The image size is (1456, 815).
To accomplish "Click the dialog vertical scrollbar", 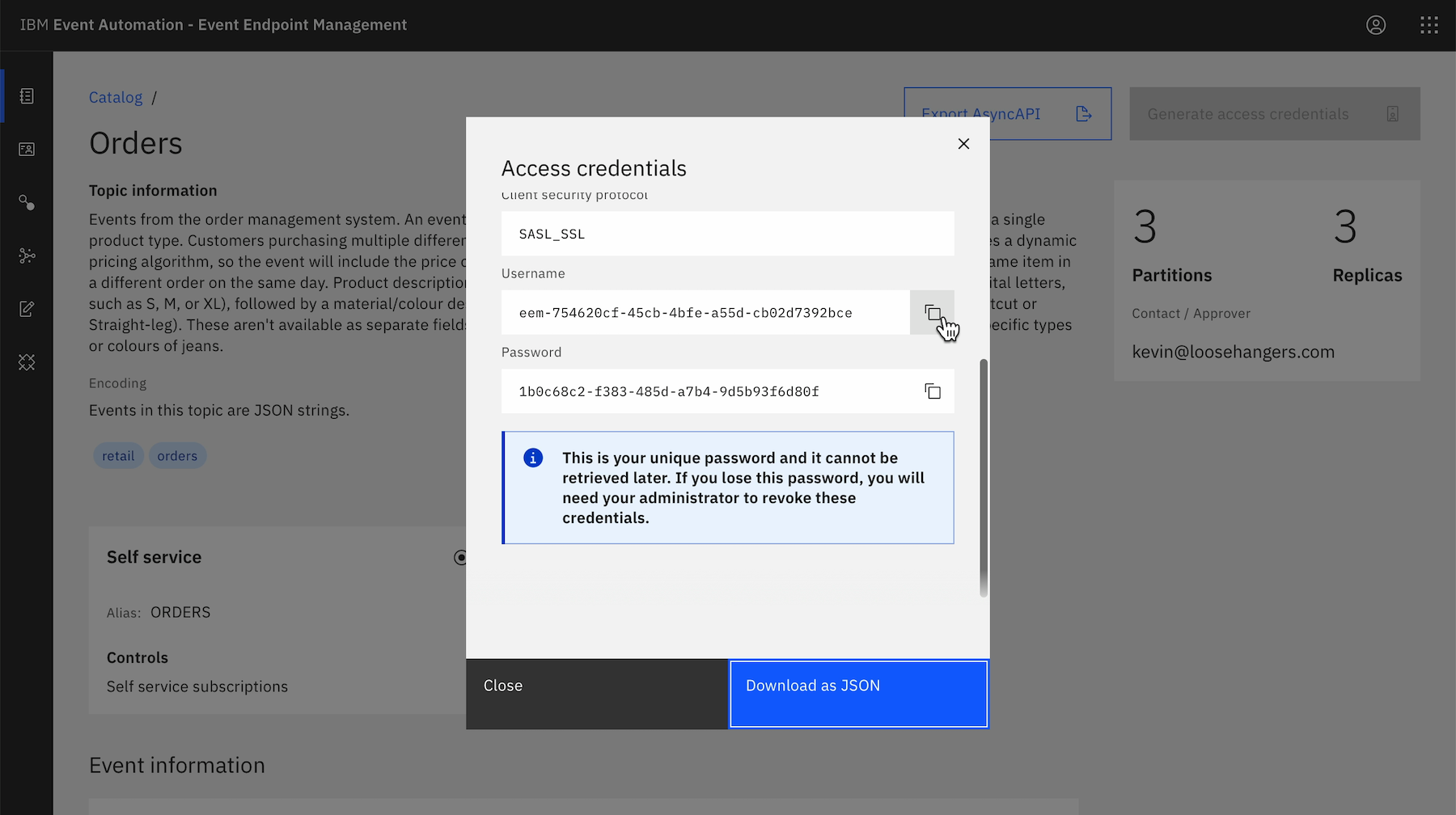I will pos(984,477).
